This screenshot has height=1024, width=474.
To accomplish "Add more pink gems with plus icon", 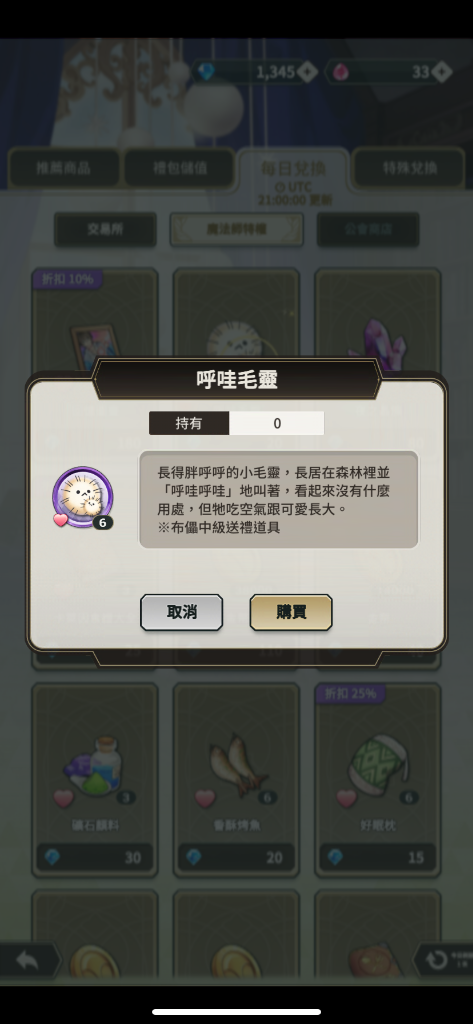I will [x=442, y=72].
